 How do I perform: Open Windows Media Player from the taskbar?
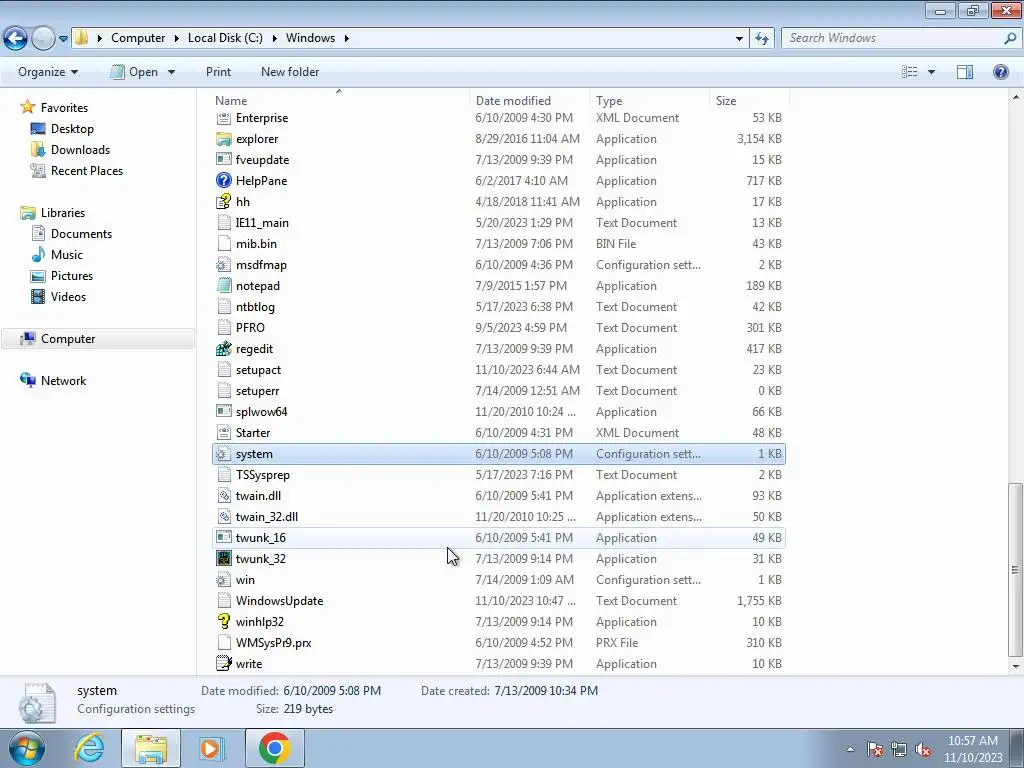tap(210, 748)
